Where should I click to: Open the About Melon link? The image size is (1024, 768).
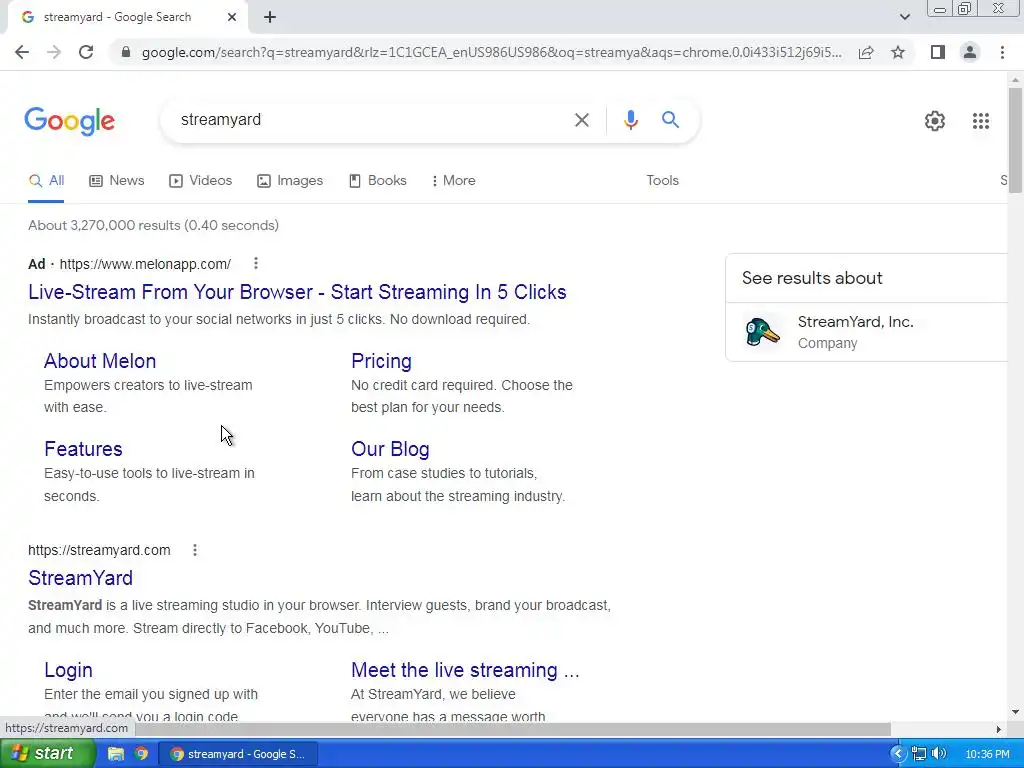click(100, 361)
